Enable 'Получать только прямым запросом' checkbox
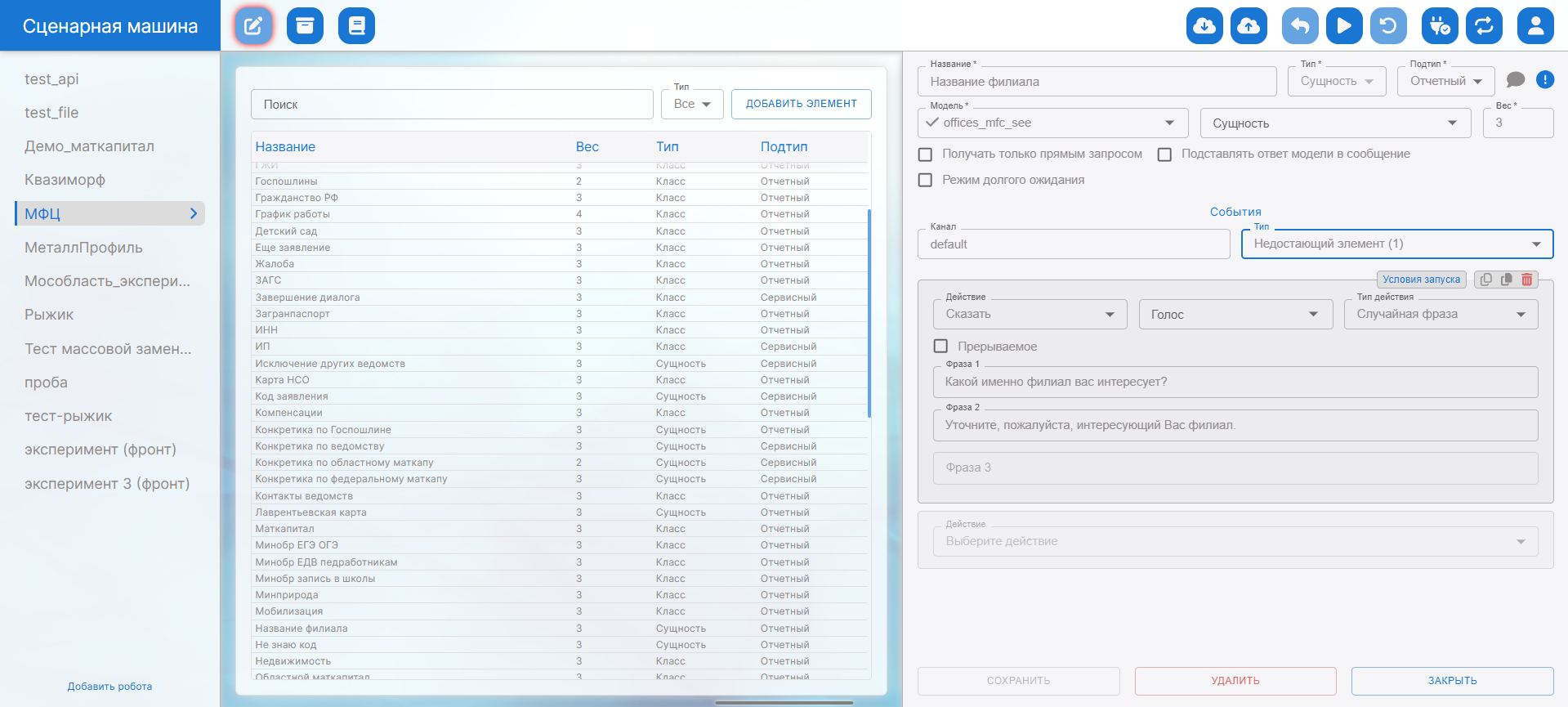Screen dimensions: 1568x707 click(x=925, y=154)
